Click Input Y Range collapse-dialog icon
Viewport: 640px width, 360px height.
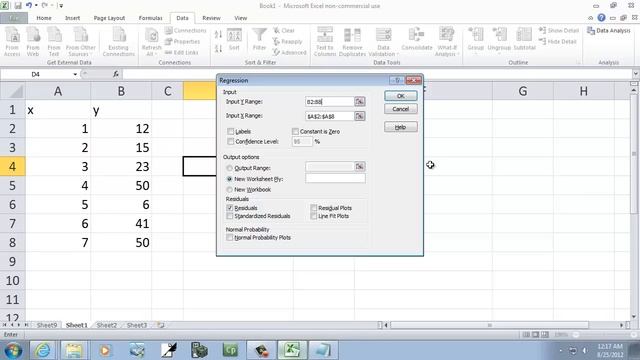tap(360, 102)
